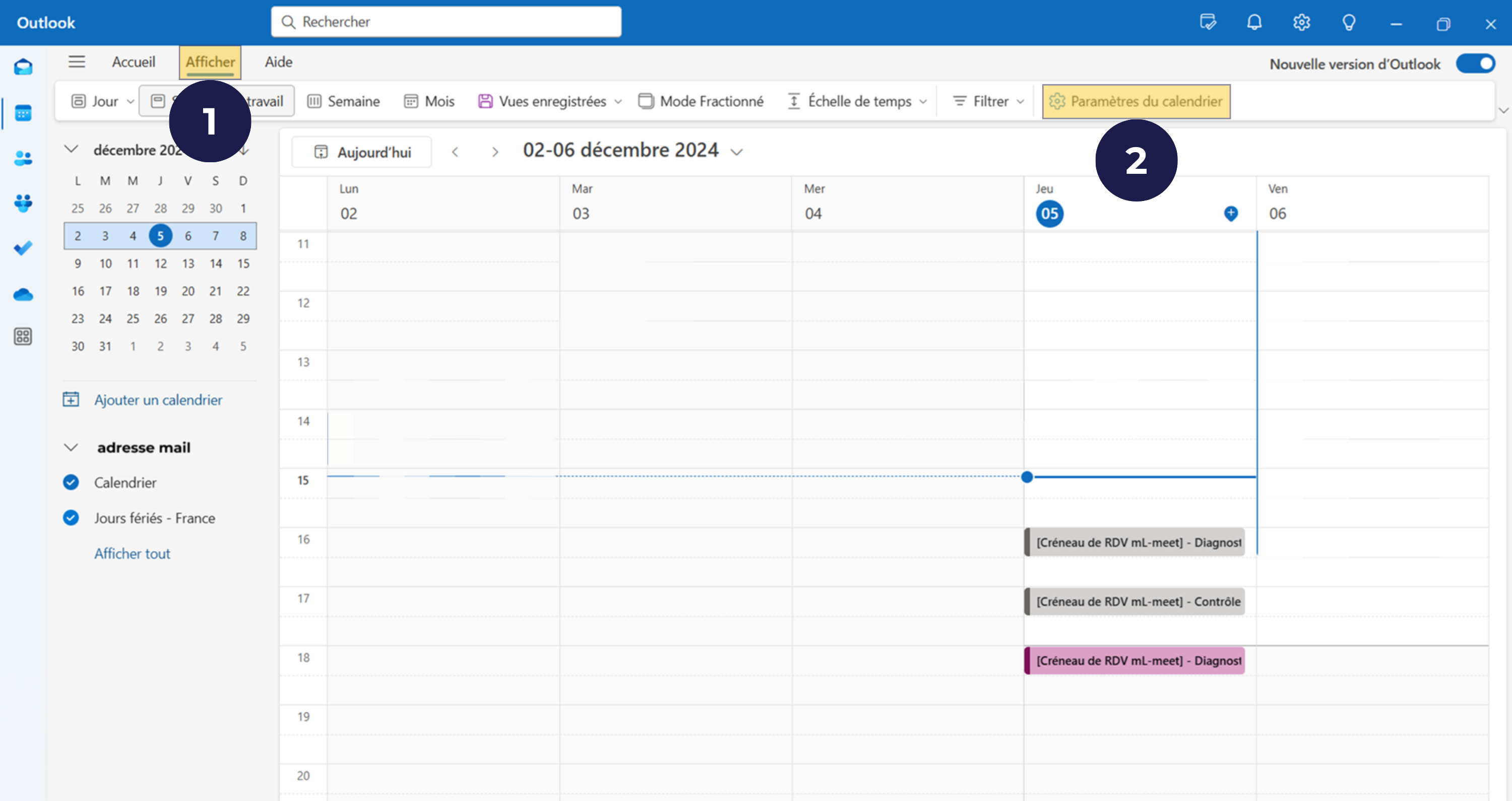This screenshot has width=1512, height=801.
Task: Open the Aide tab
Action: [x=278, y=61]
